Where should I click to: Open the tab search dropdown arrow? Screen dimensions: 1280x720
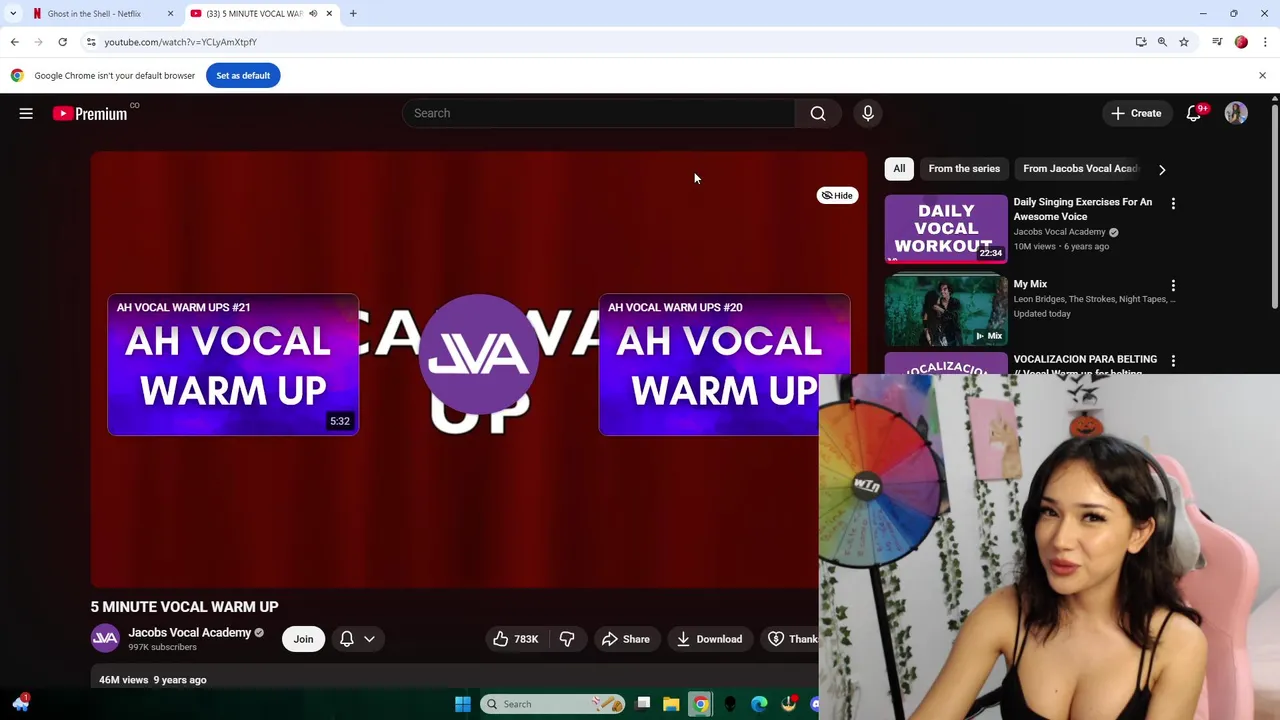[13, 14]
